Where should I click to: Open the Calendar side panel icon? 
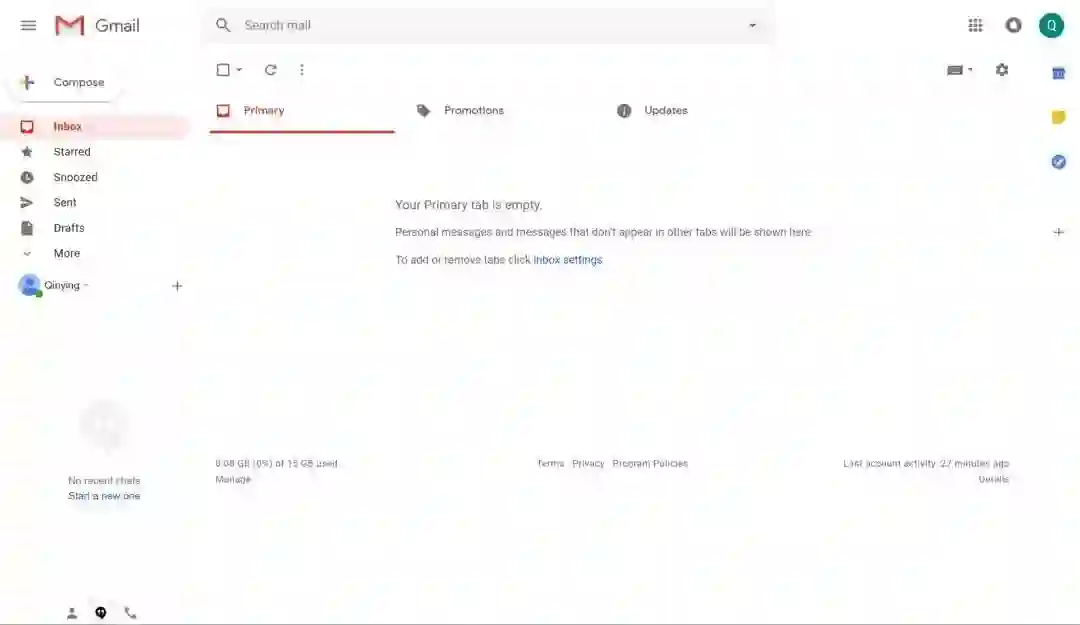(1059, 73)
